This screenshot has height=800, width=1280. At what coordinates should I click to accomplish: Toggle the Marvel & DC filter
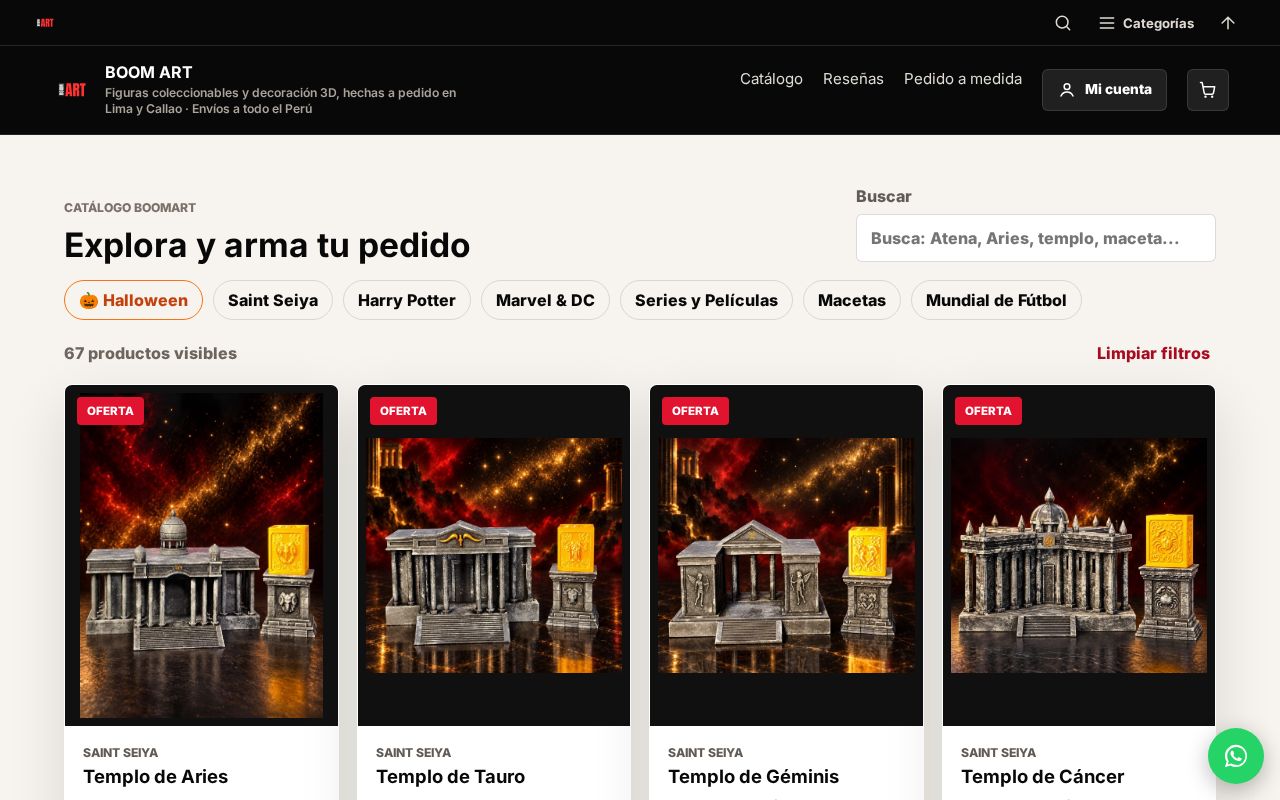tap(545, 300)
